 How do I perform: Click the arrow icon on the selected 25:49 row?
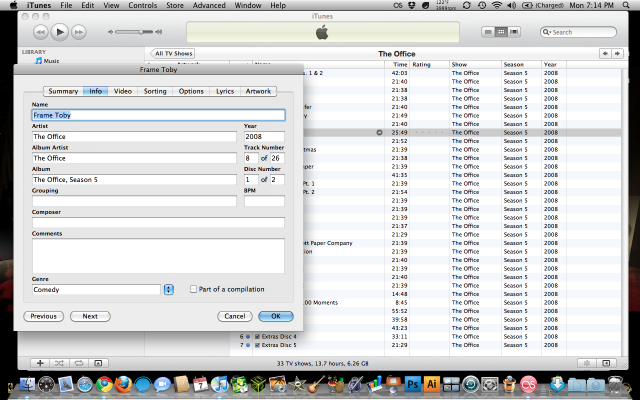tap(379, 132)
